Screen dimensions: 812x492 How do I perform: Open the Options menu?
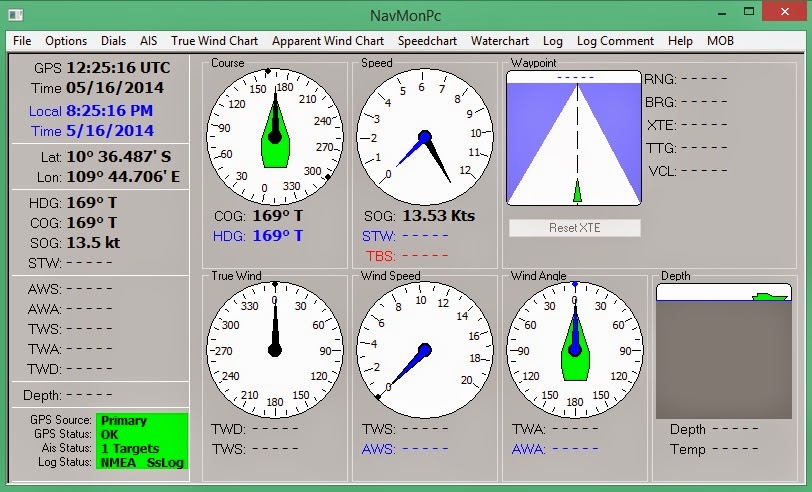(x=66, y=41)
